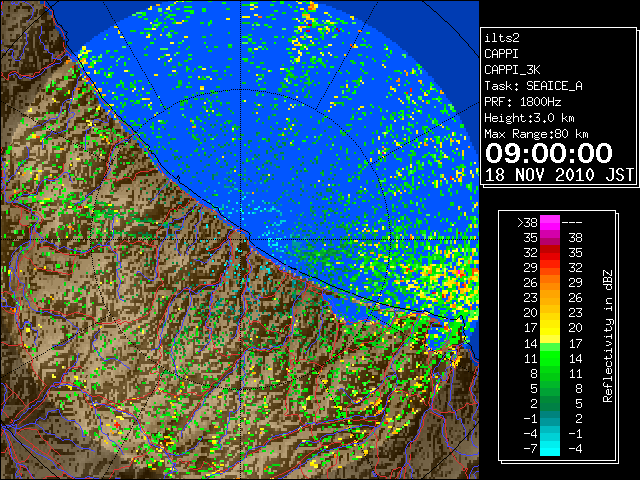
Task: Pick the bright magenta top legend swatch
Action: pos(550,222)
